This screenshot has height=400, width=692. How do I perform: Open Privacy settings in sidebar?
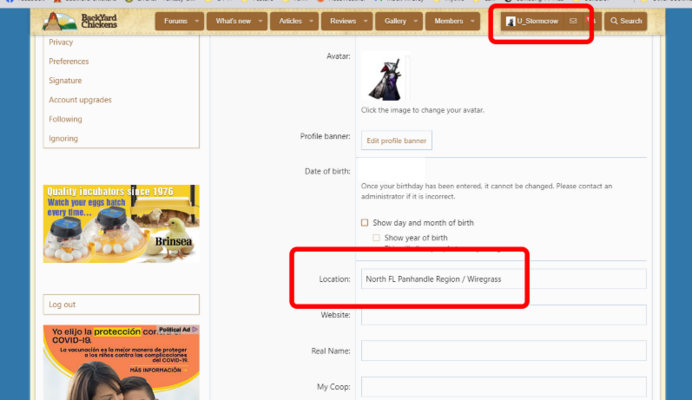(x=61, y=42)
